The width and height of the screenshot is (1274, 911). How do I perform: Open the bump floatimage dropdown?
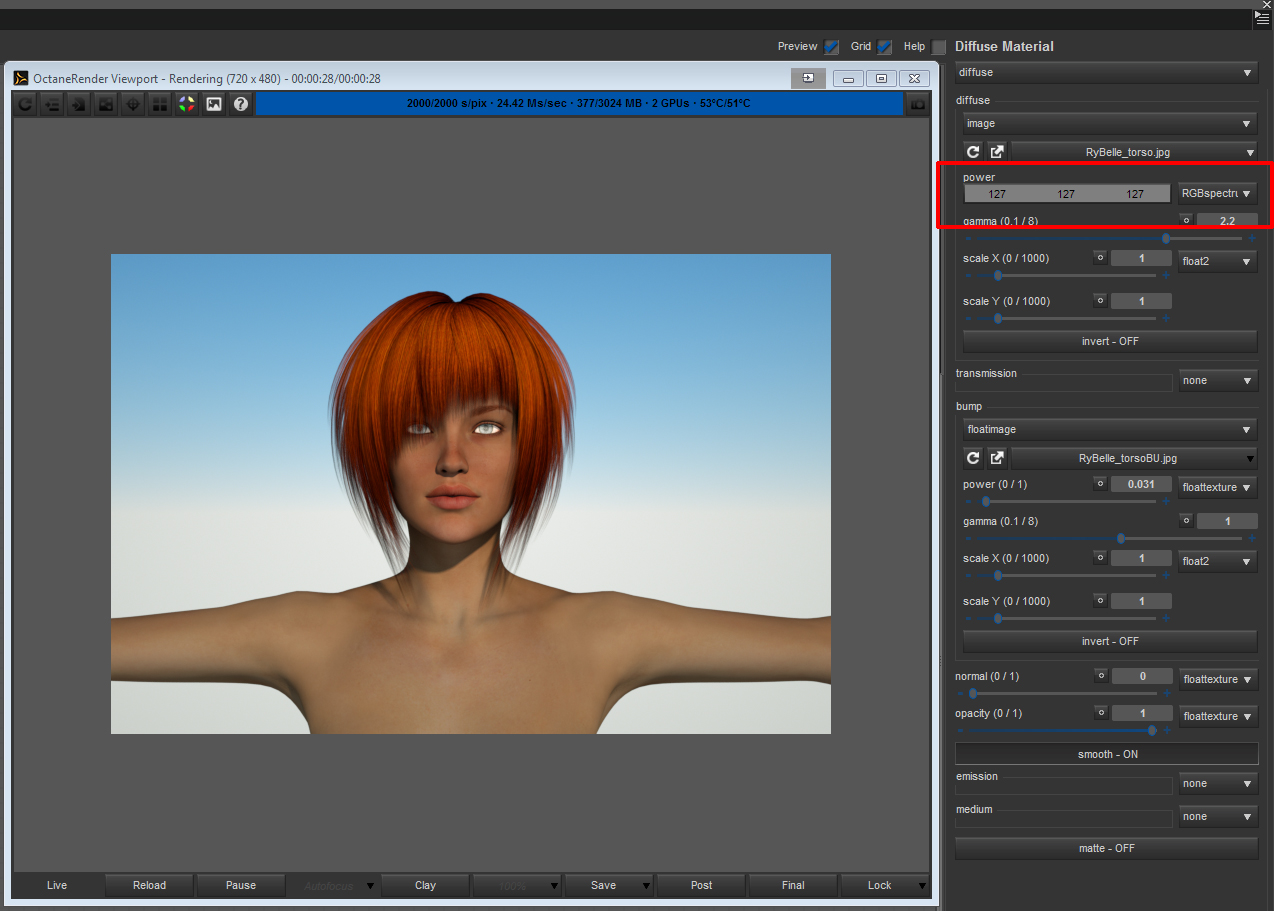point(1108,430)
